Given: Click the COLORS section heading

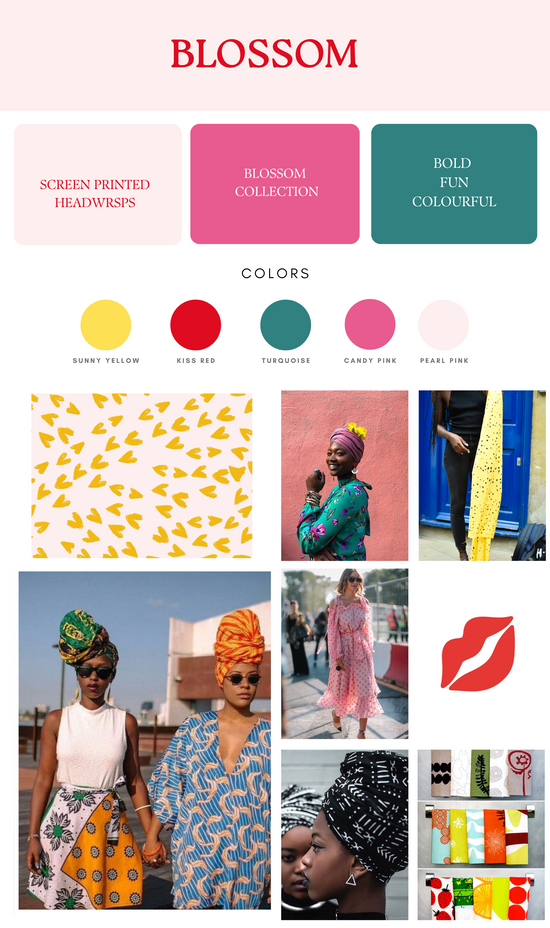Looking at the screenshot, I should (275, 273).
